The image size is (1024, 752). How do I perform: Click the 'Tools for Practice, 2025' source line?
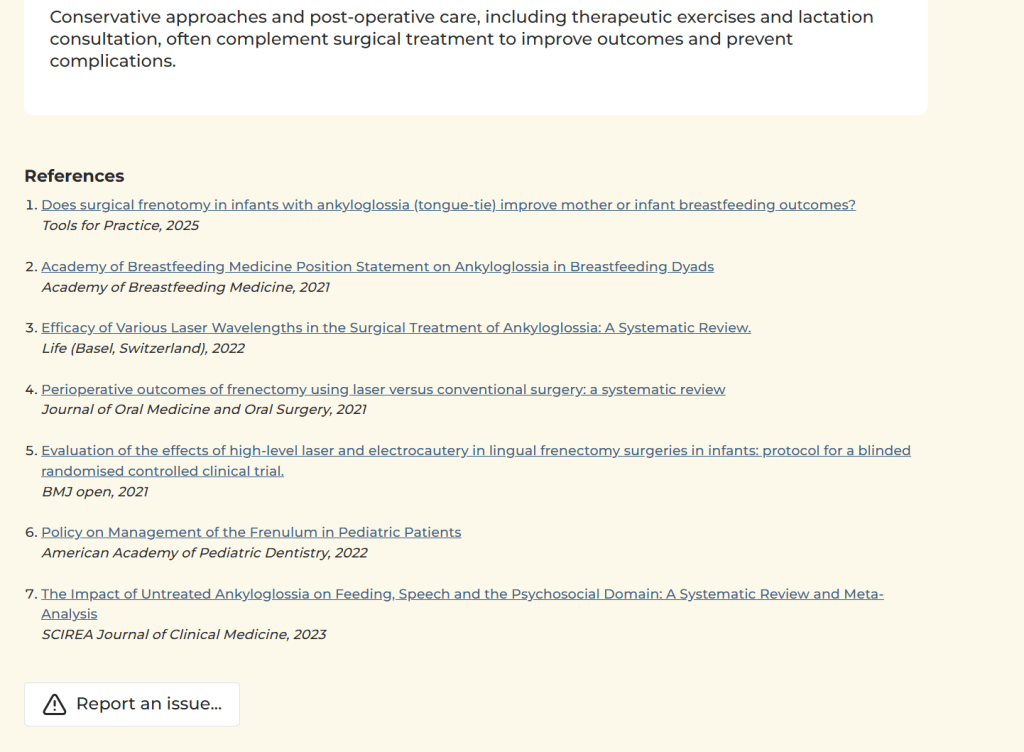pos(120,226)
